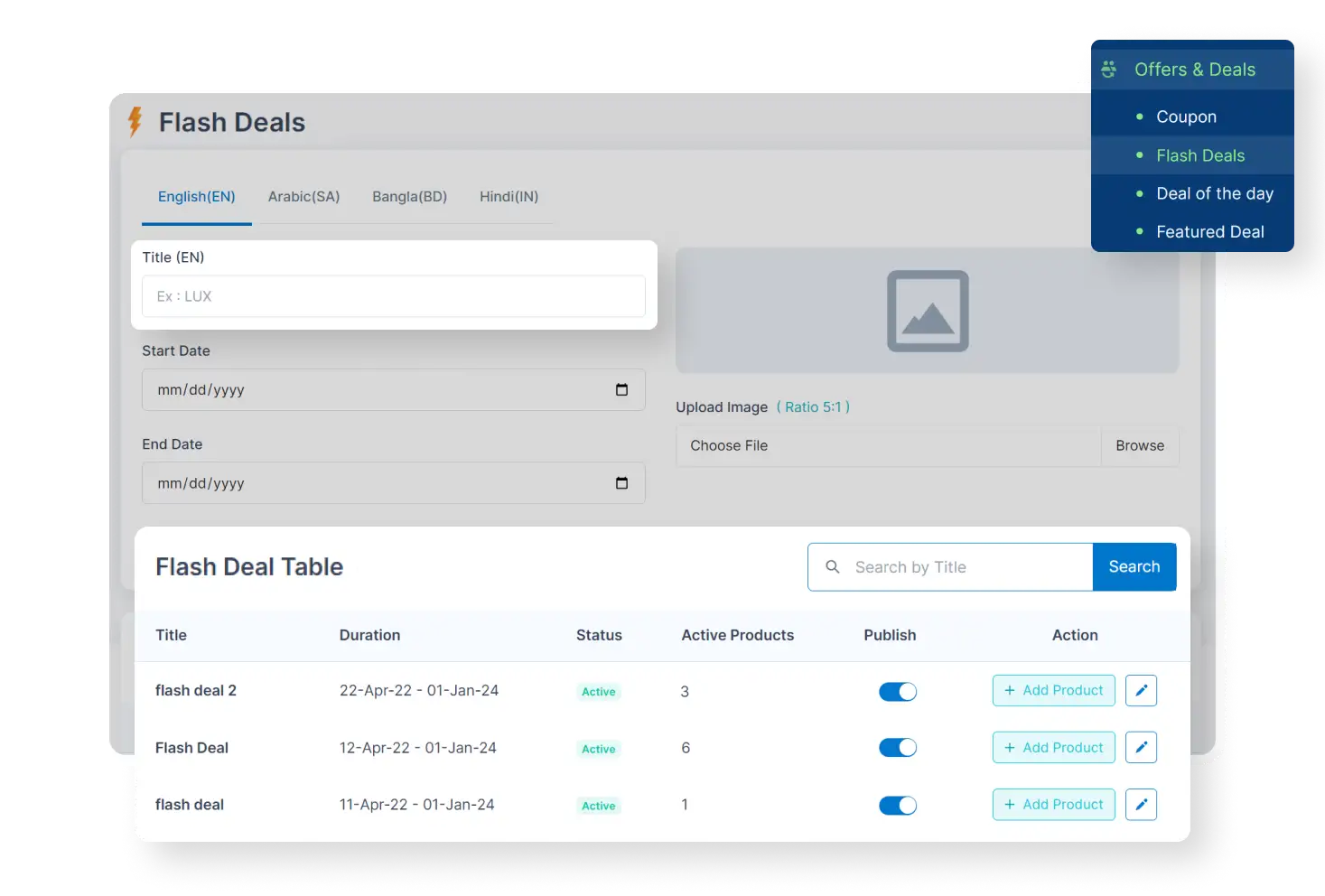Open the End Date calendar picker

pyautogui.click(x=621, y=482)
